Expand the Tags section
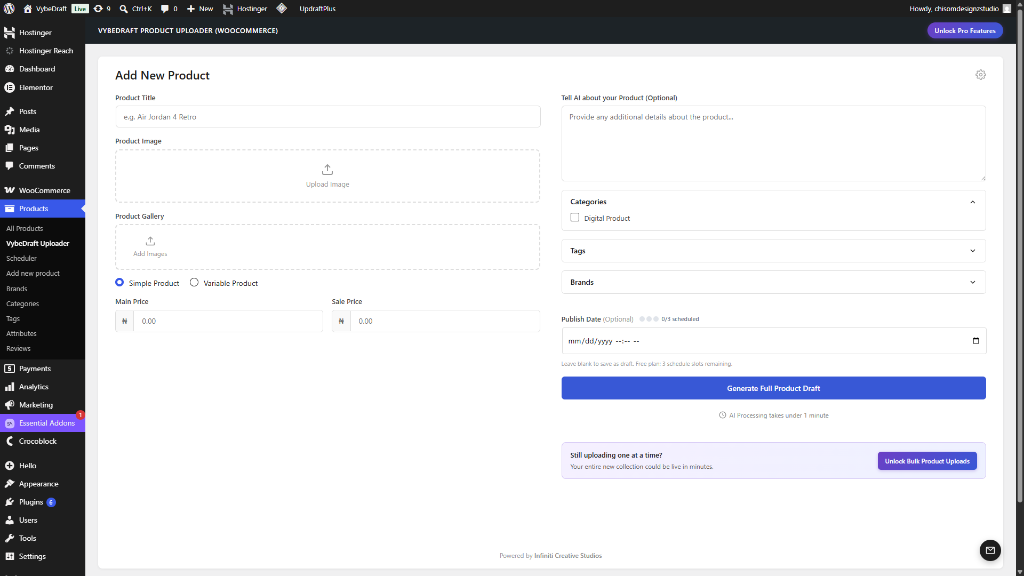The width and height of the screenshot is (1024, 576). [x=773, y=251]
